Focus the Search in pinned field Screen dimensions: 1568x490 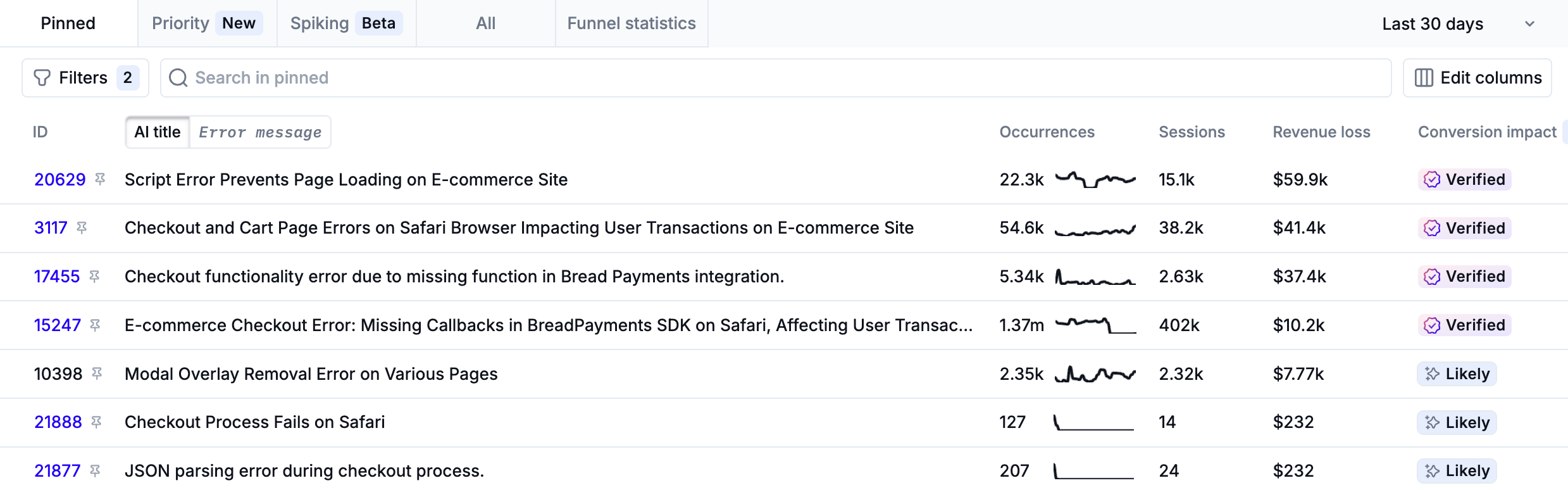pos(785,78)
